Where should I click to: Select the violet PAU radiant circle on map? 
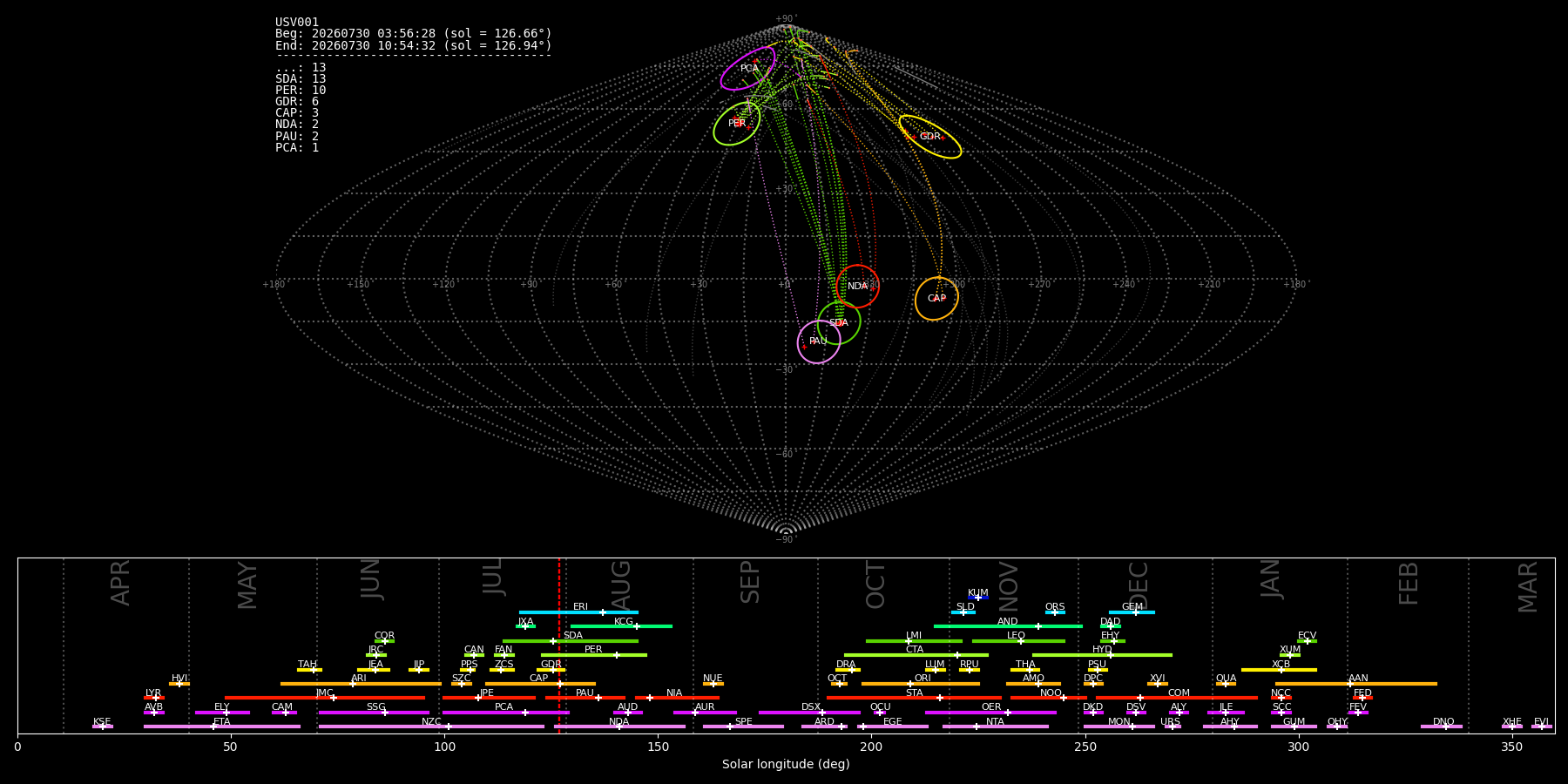[819, 341]
